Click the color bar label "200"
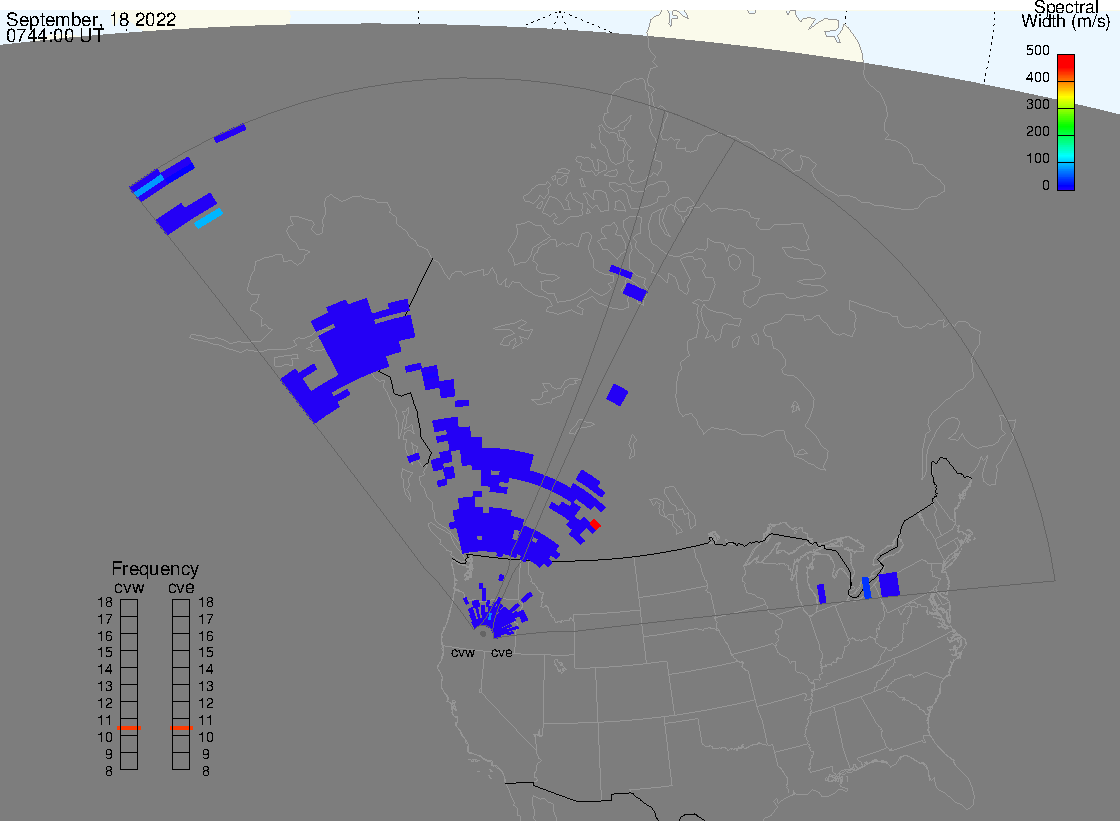Screen dimensions: 1120x821 [x=1037, y=131]
